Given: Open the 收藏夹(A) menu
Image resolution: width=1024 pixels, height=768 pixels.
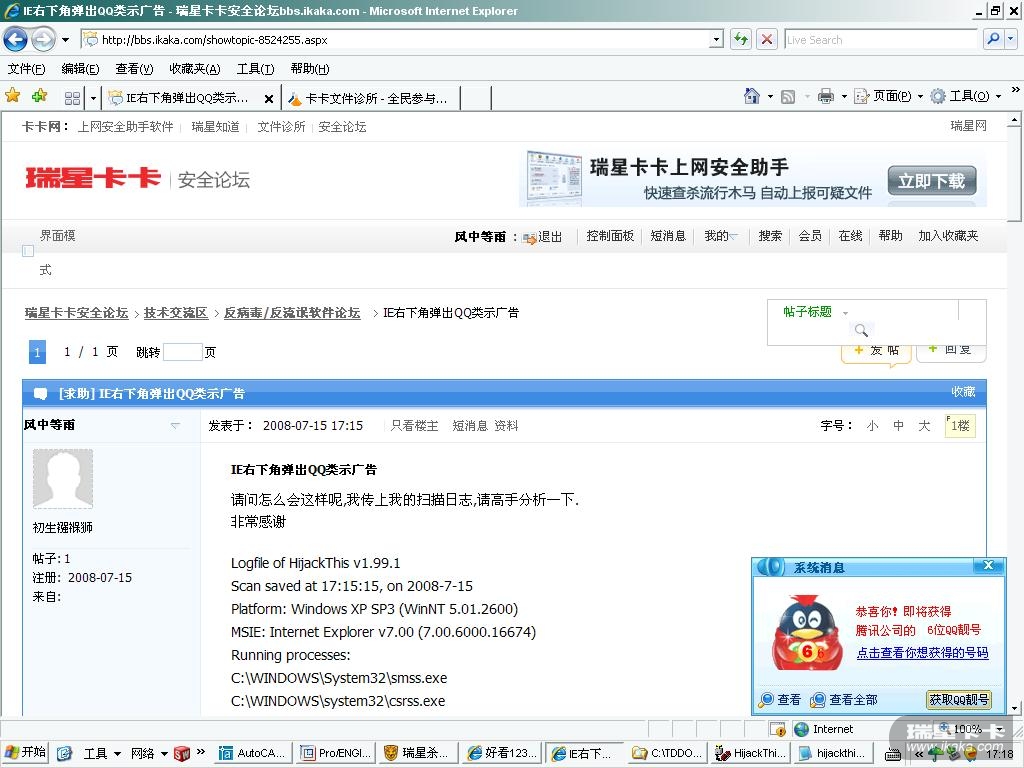Looking at the screenshot, I should coord(195,69).
